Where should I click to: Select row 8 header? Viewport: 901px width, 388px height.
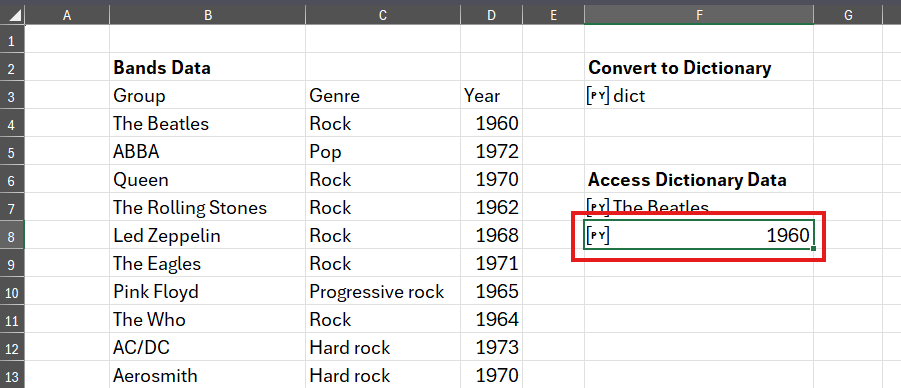12,236
